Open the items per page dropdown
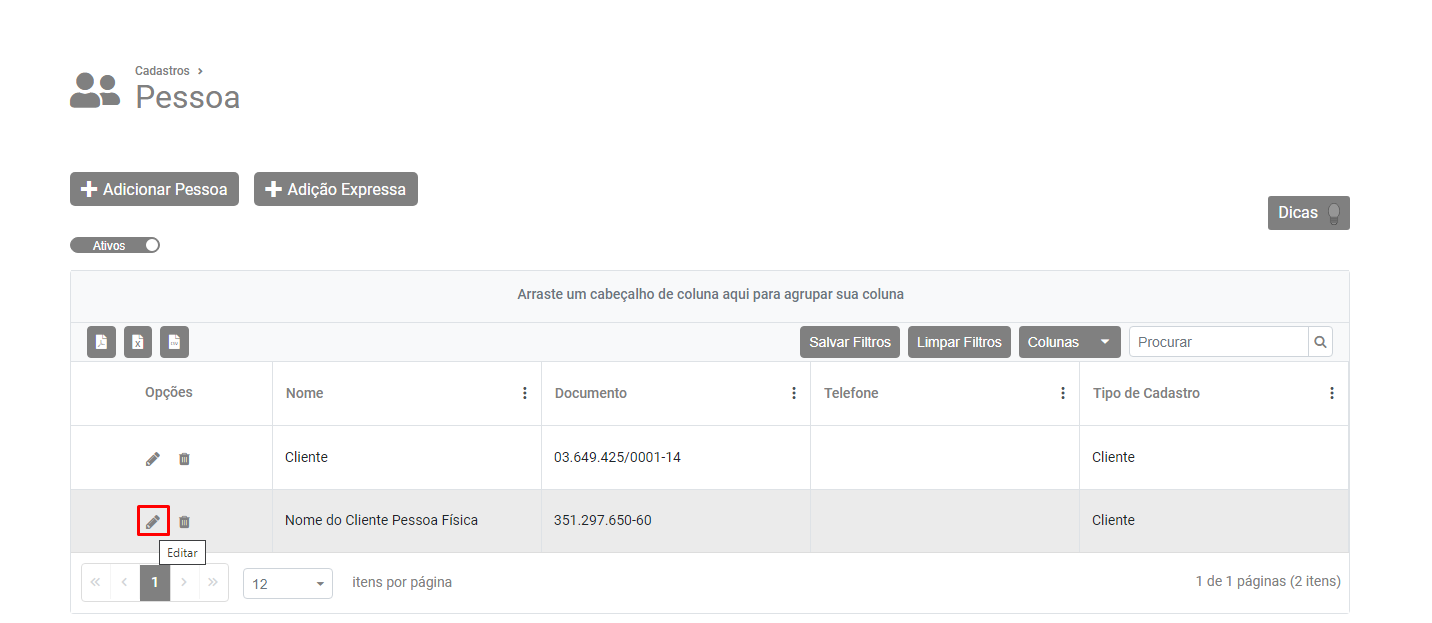 tap(288, 583)
